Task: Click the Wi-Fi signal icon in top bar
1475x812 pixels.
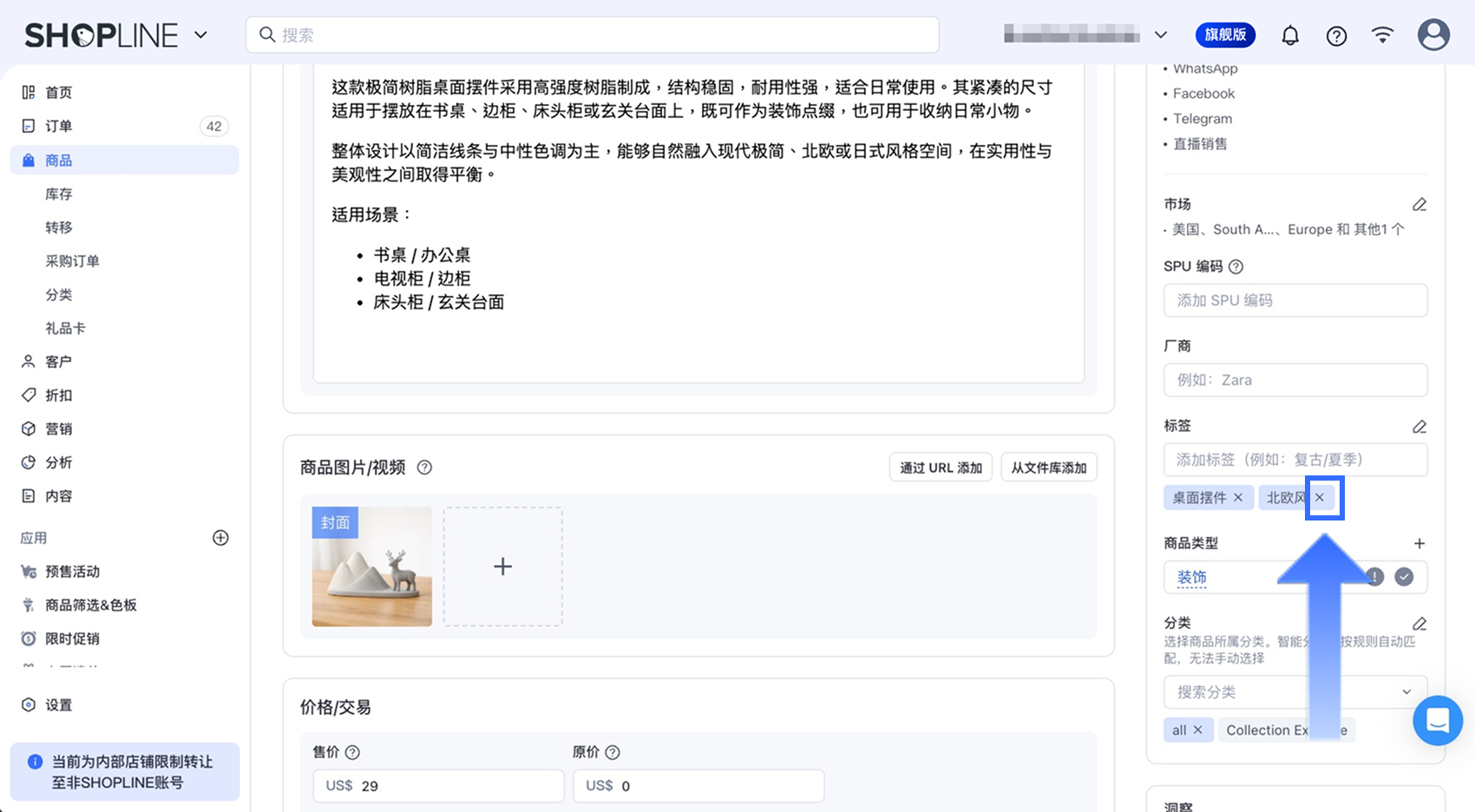Action: click(x=1382, y=35)
